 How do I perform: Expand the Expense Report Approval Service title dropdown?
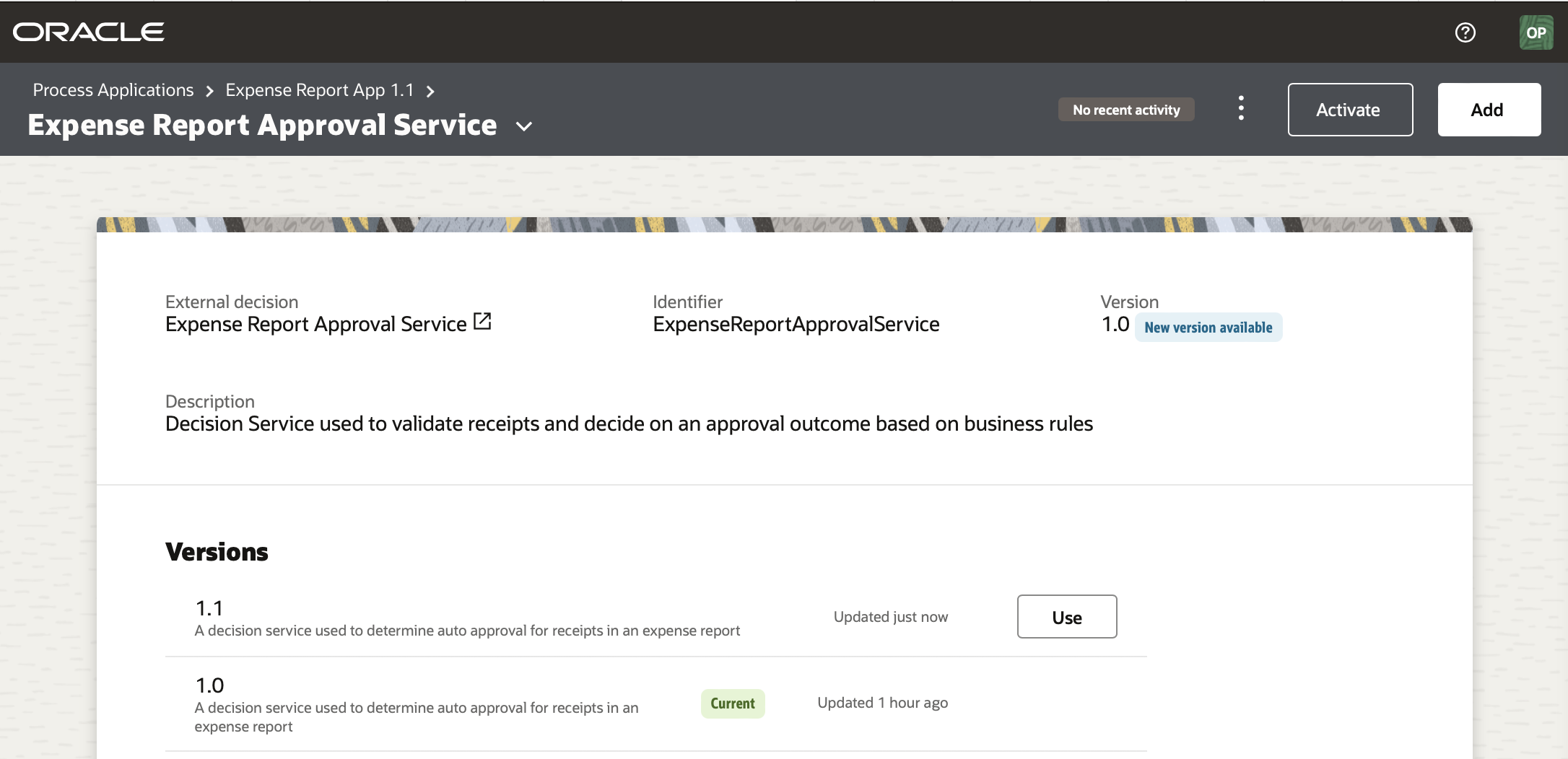(x=523, y=126)
